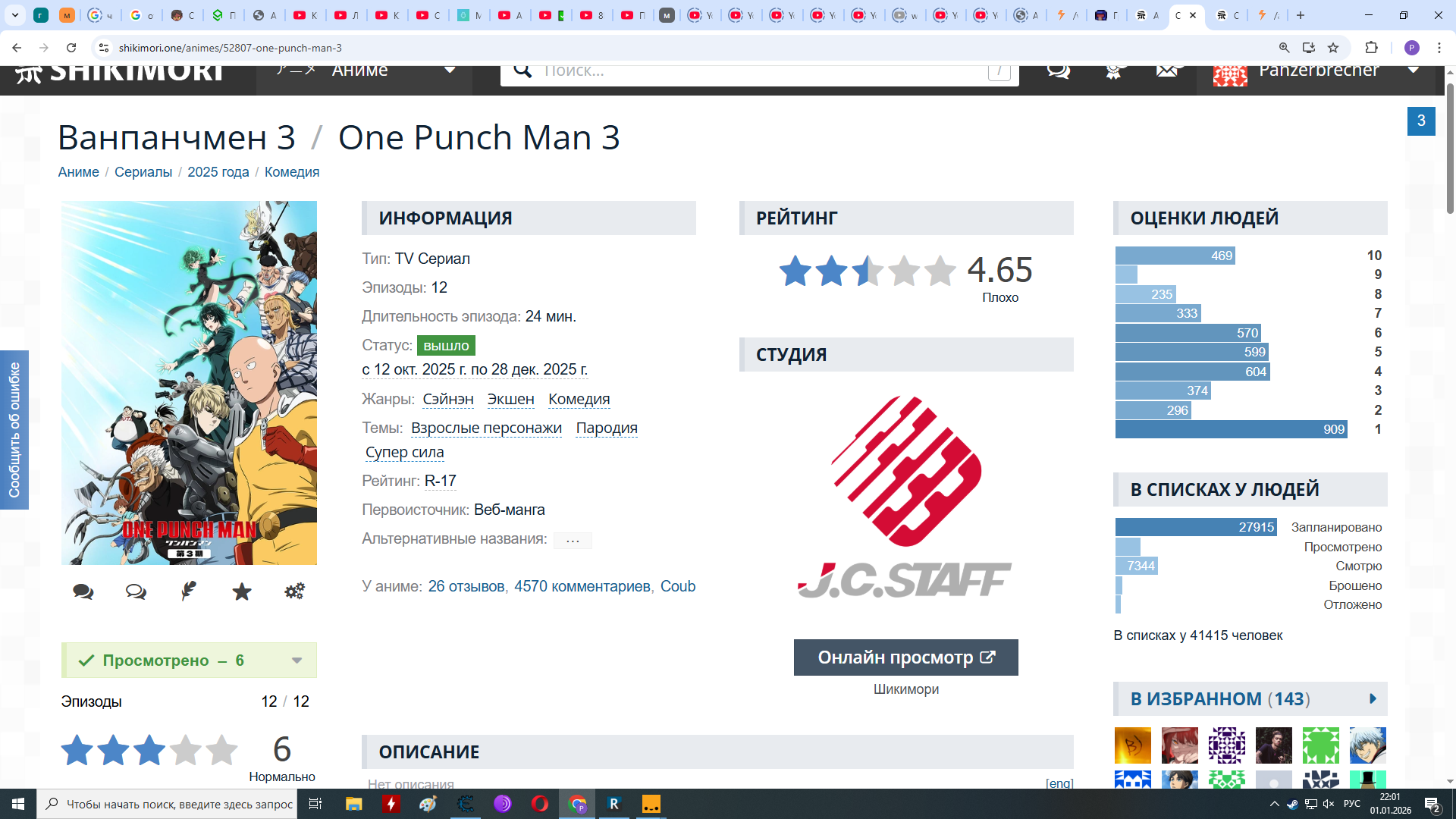Open the 26 отзывов link
Viewport: 1456px width, 819px height.
[x=466, y=586]
